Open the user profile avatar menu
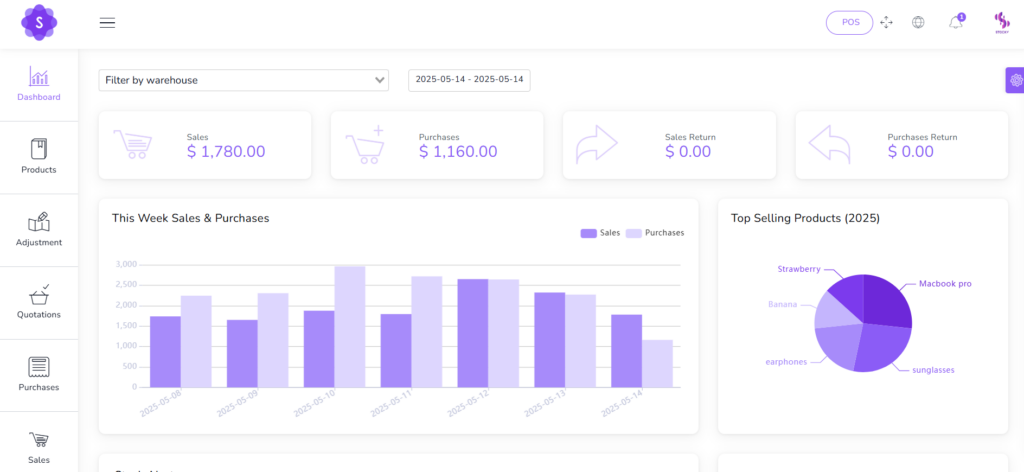Image resolution: width=1024 pixels, height=472 pixels. click(1002, 24)
